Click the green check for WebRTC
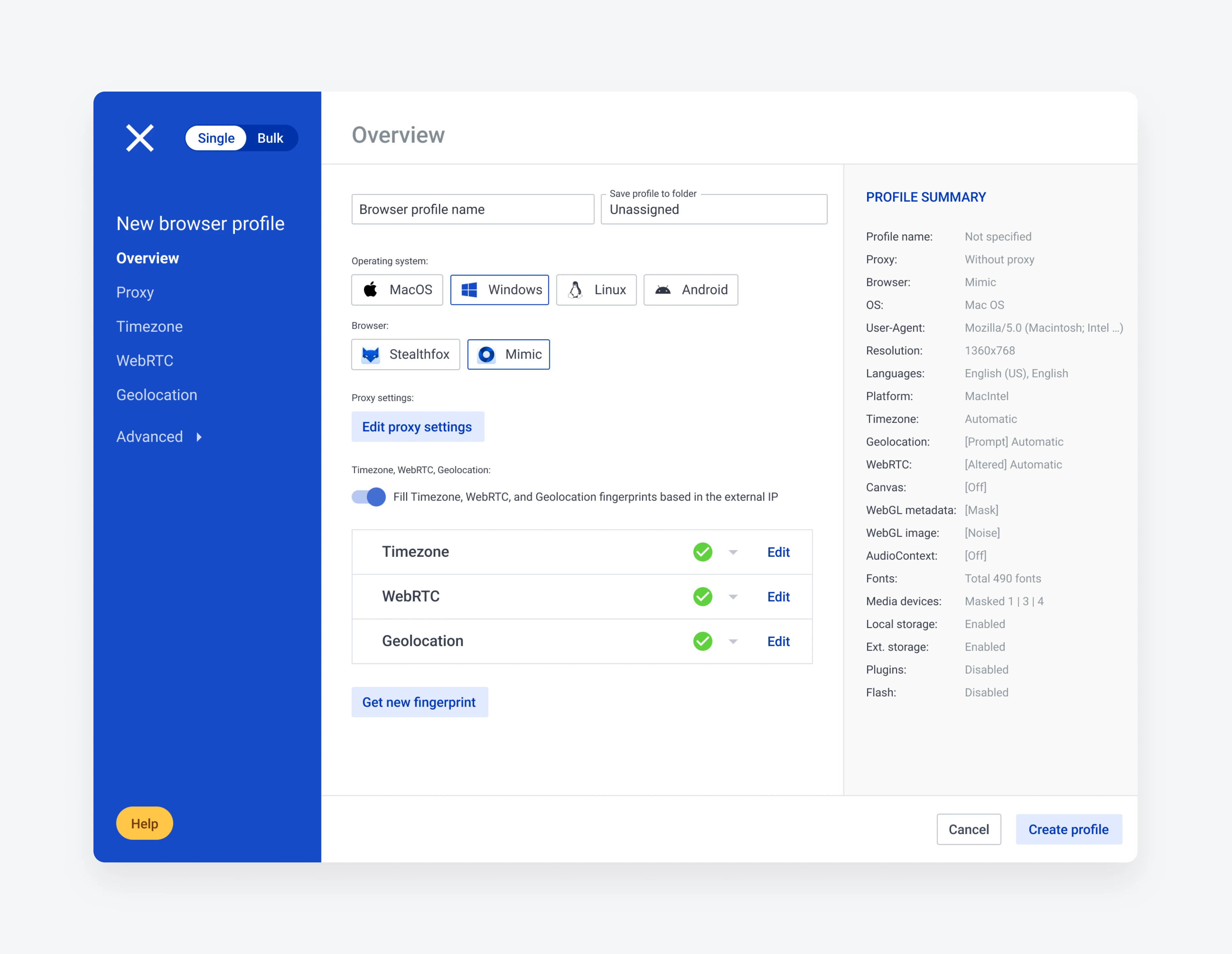 pos(702,596)
